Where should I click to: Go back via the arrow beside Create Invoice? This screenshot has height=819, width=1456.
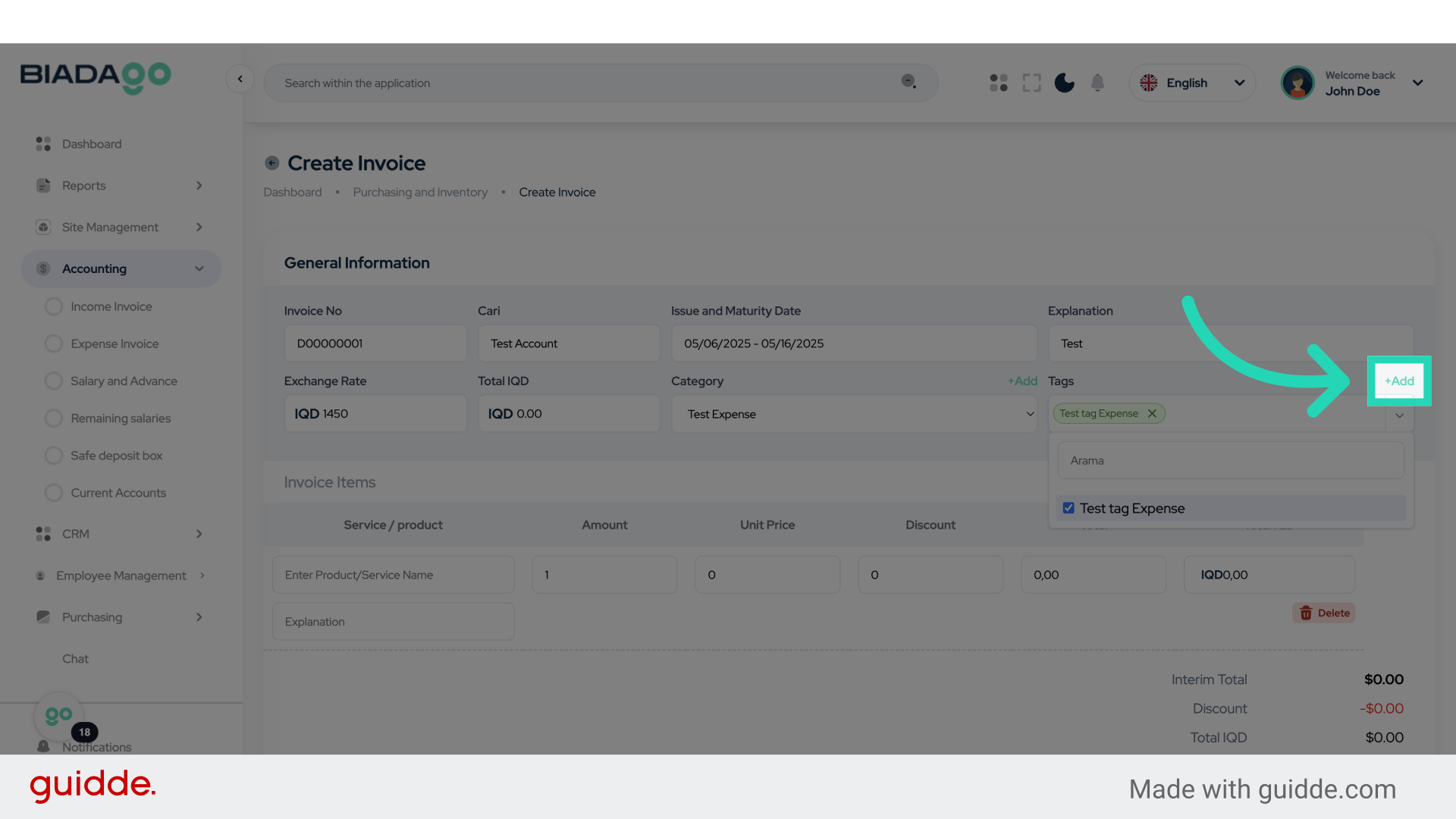coord(272,163)
